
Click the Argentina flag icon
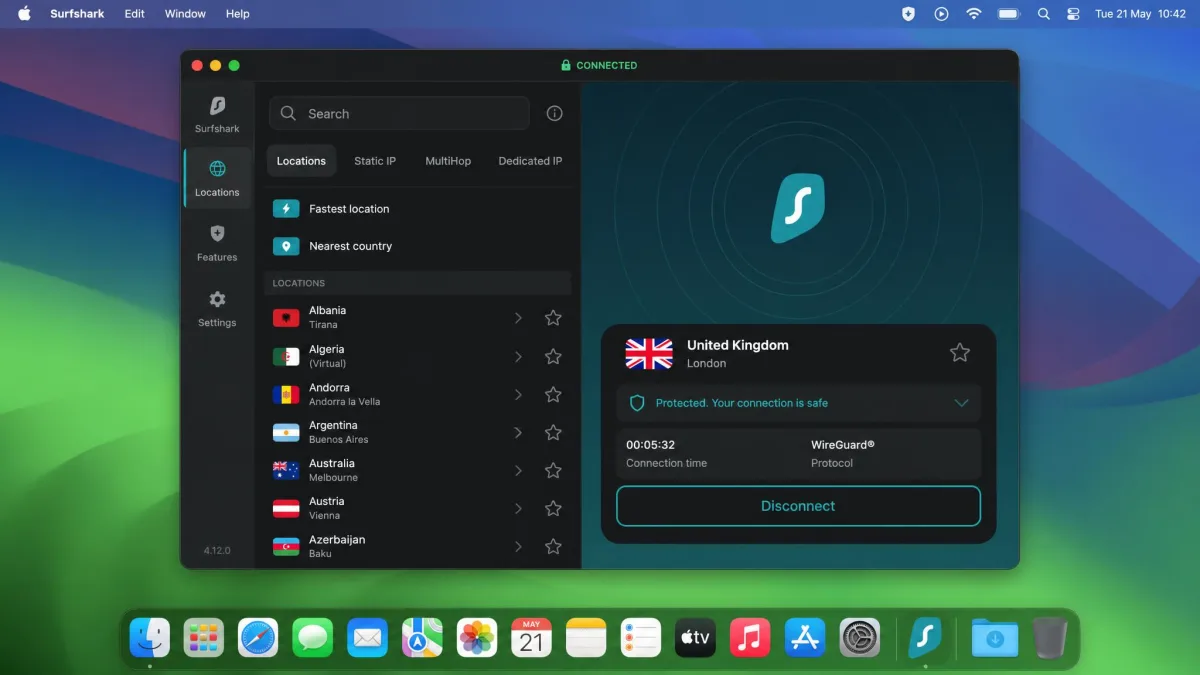[x=286, y=433]
